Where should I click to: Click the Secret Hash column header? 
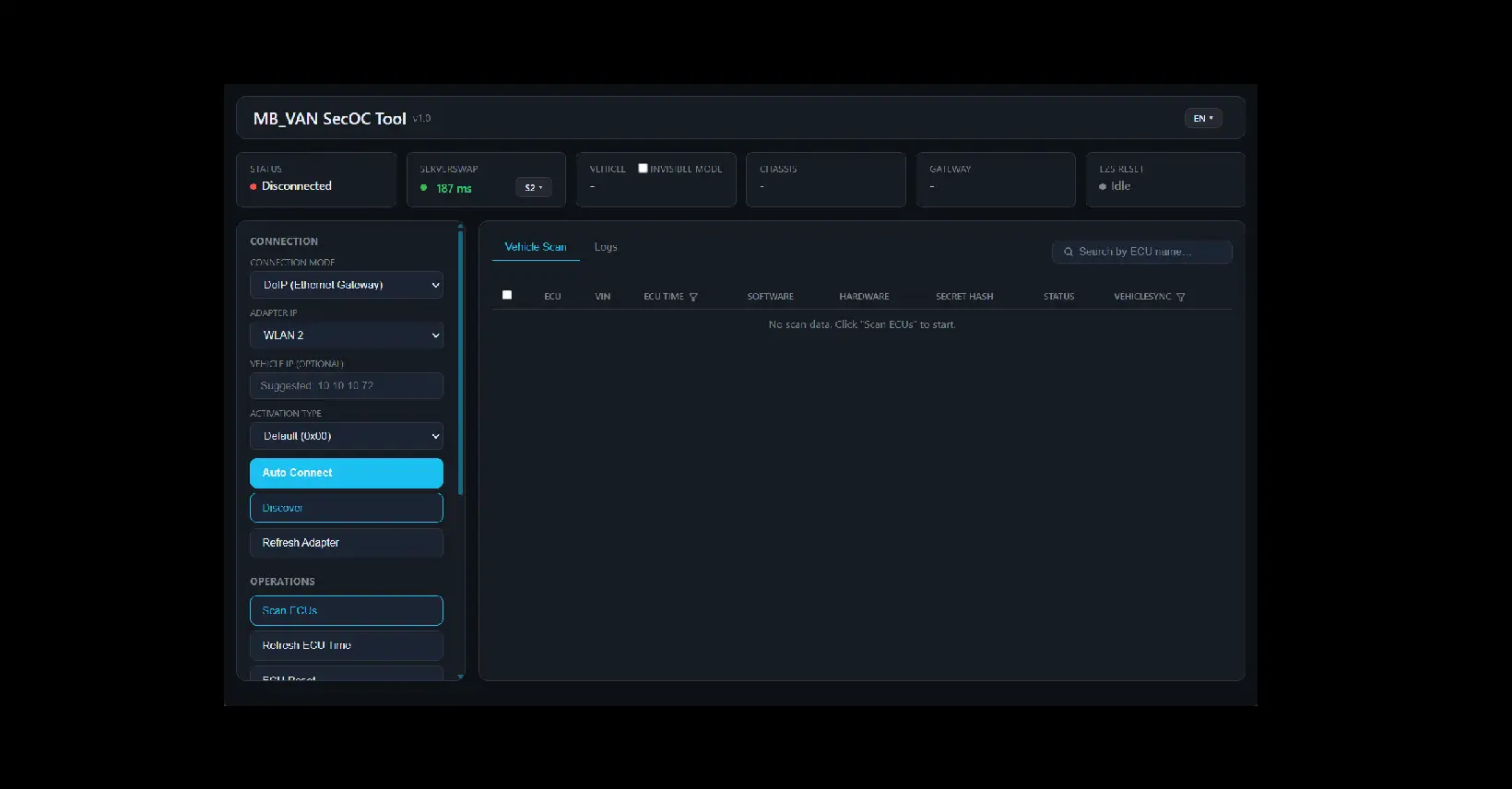coord(964,297)
